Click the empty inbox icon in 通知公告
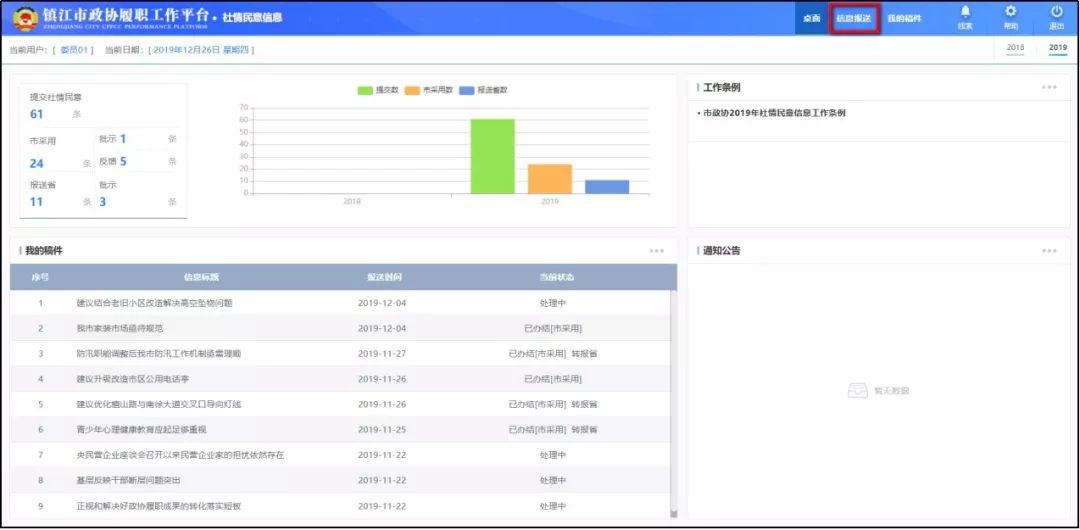This screenshot has height=530, width=1080. pyautogui.click(x=855, y=390)
